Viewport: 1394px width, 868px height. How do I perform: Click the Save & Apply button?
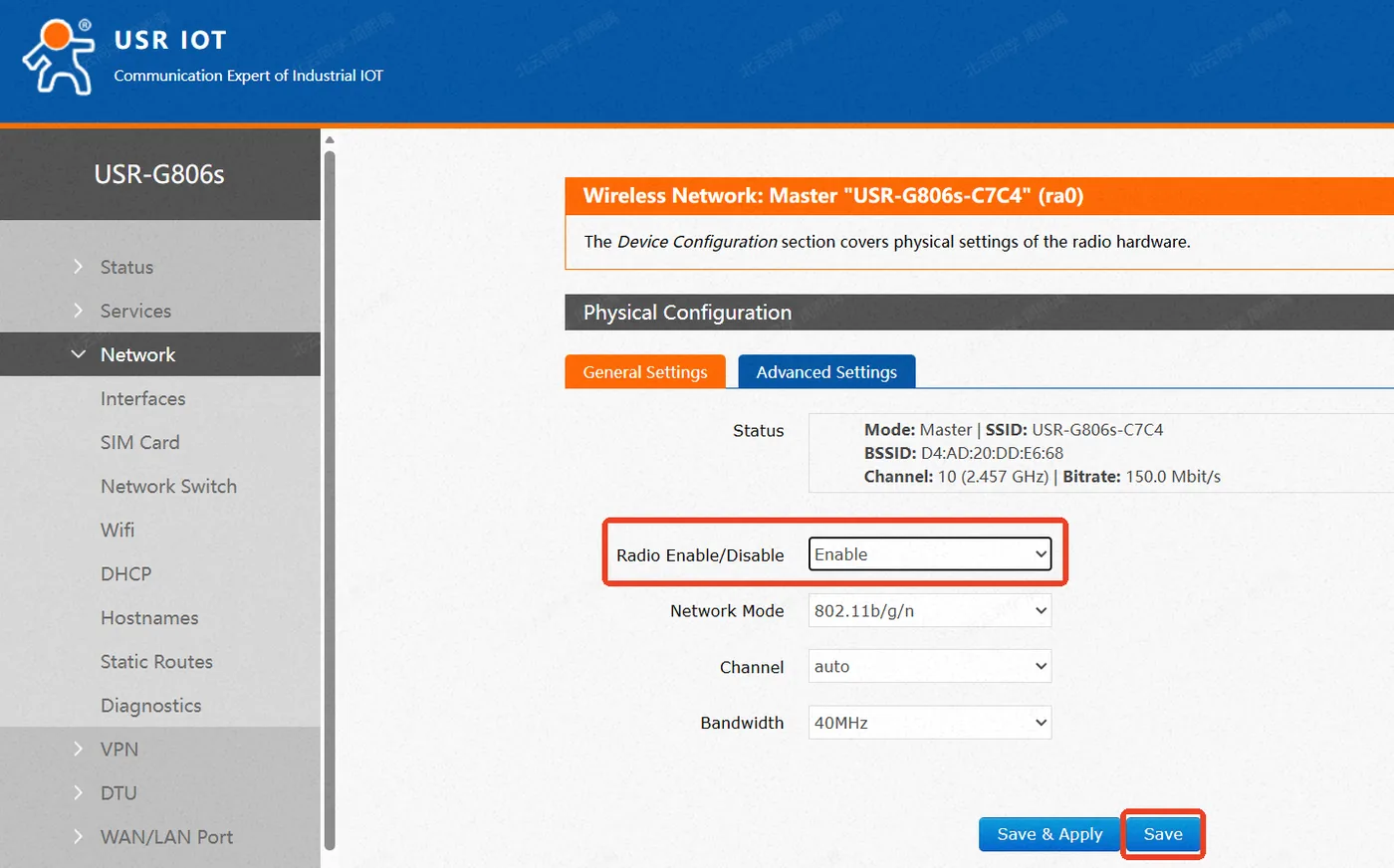(x=1049, y=834)
